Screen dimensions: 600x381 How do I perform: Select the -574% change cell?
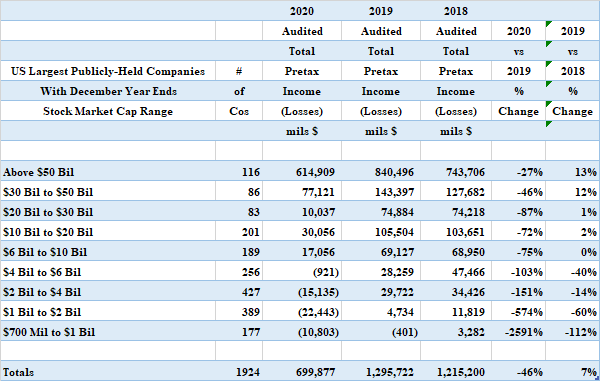coord(527,312)
